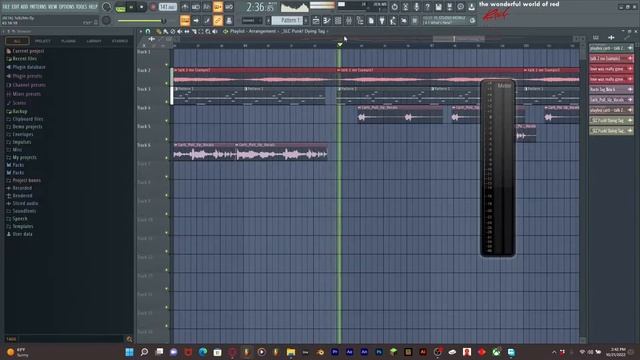The width and height of the screenshot is (640, 360).
Task: Click the download arrow icon
Action: 471,7
